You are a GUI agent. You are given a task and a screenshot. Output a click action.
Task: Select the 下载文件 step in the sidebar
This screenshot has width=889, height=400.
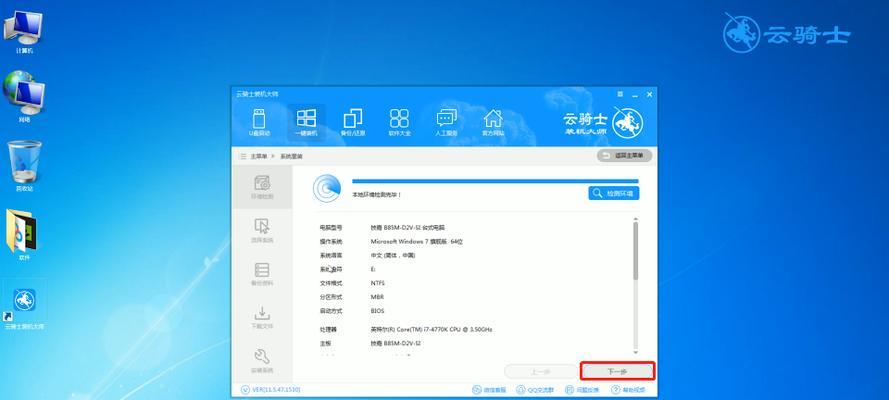point(262,318)
